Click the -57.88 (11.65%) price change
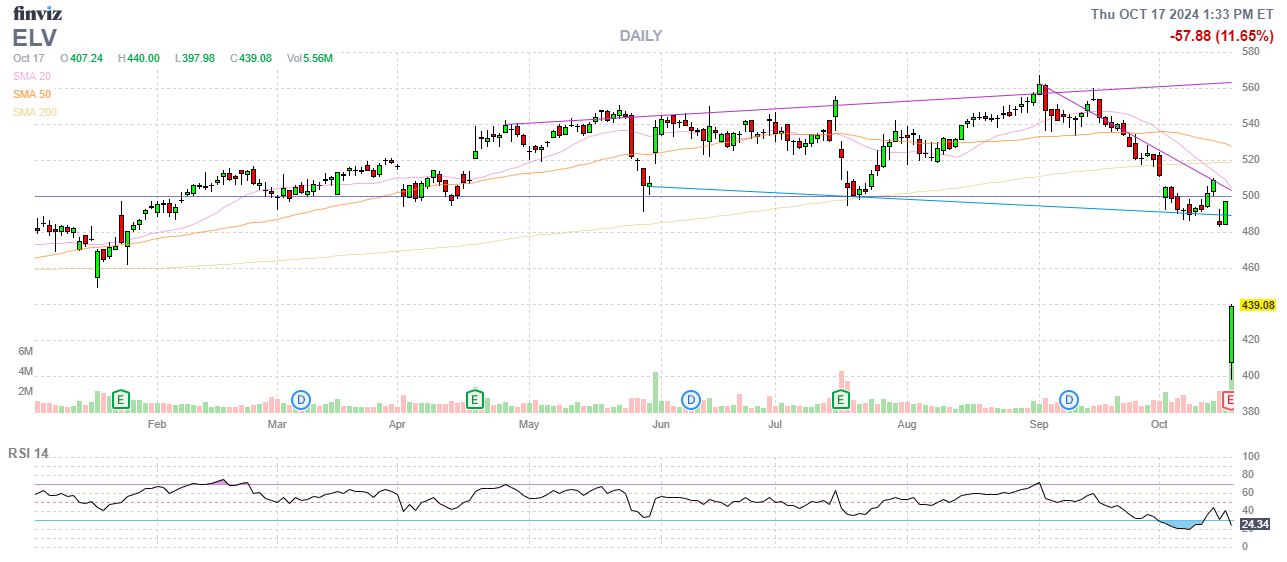The height and width of the screenshot is (562, 1287). 1221,36
